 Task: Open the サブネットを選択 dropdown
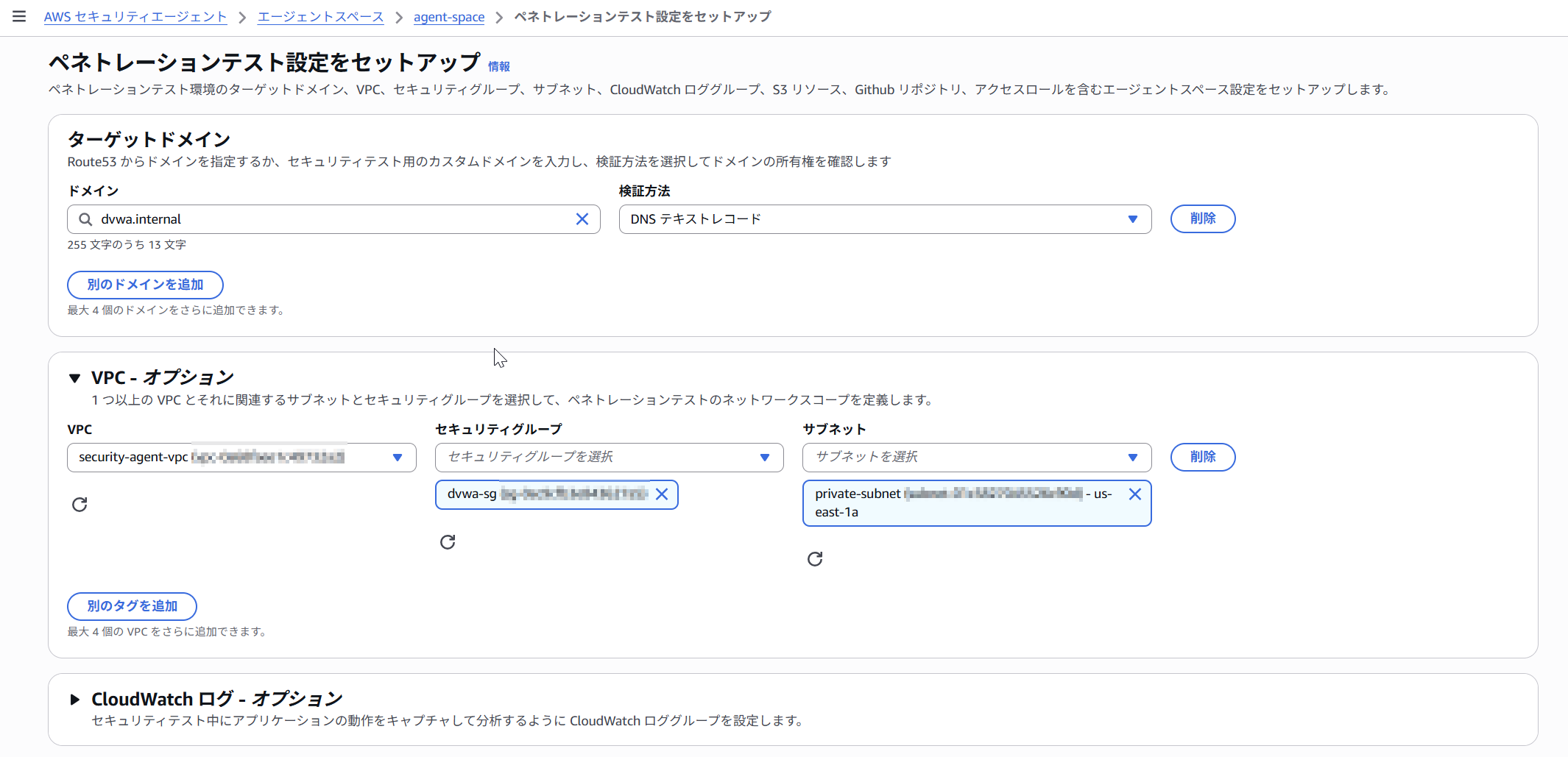tap(977, 457)
